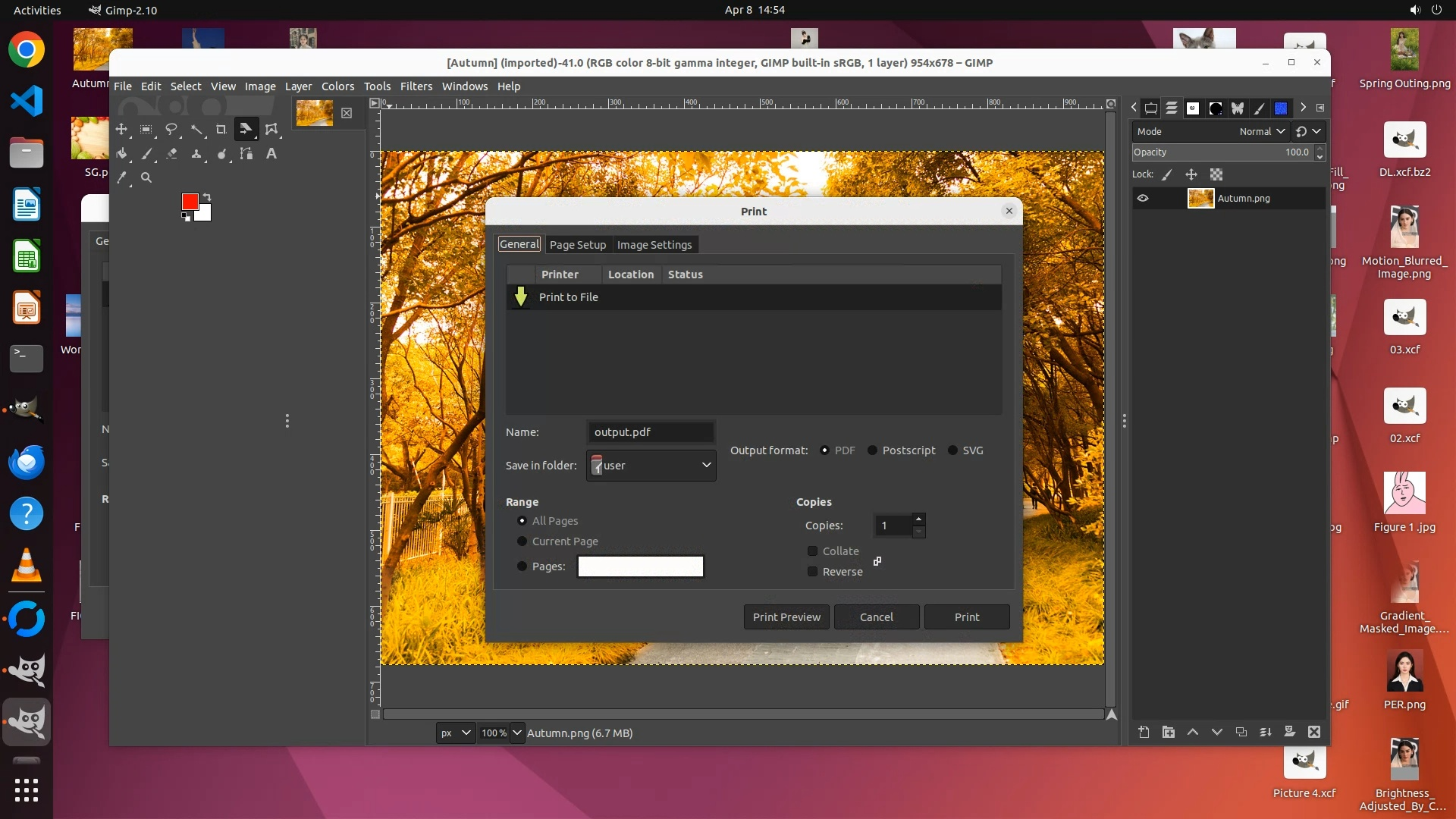Select the Zoom magnifier tool
The image size is (1456, 819).
(x=146, y=178)
